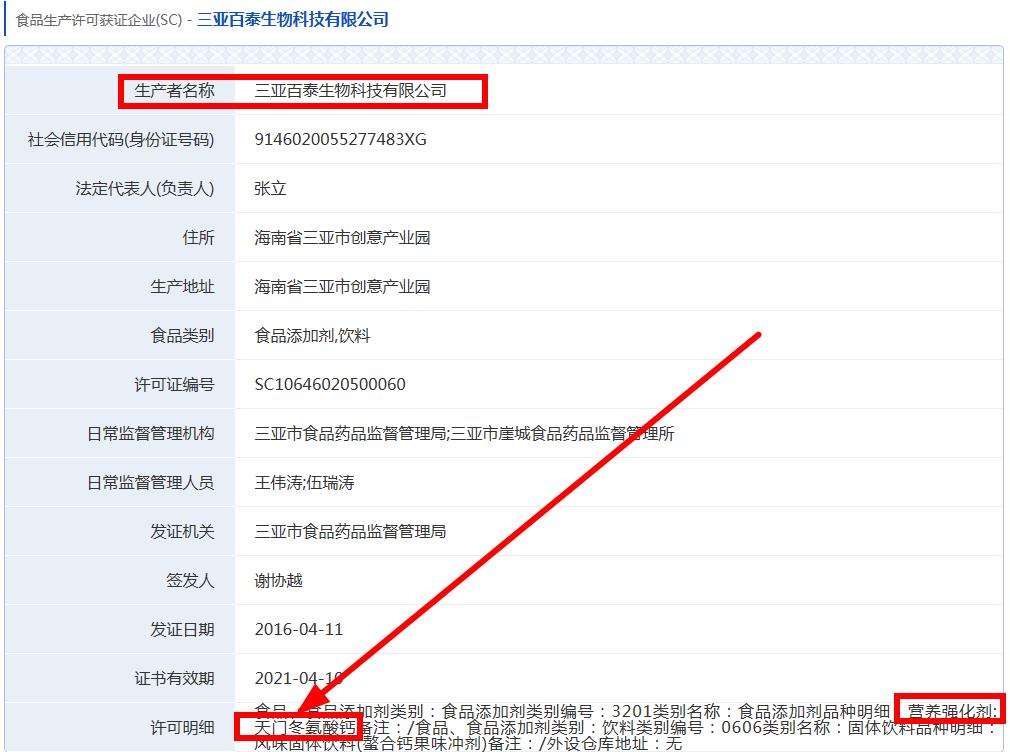Select the 生产地址 value 海南省三亚市创意产业园
Screen dimensions: 1010x752
[x=343, y=287]
